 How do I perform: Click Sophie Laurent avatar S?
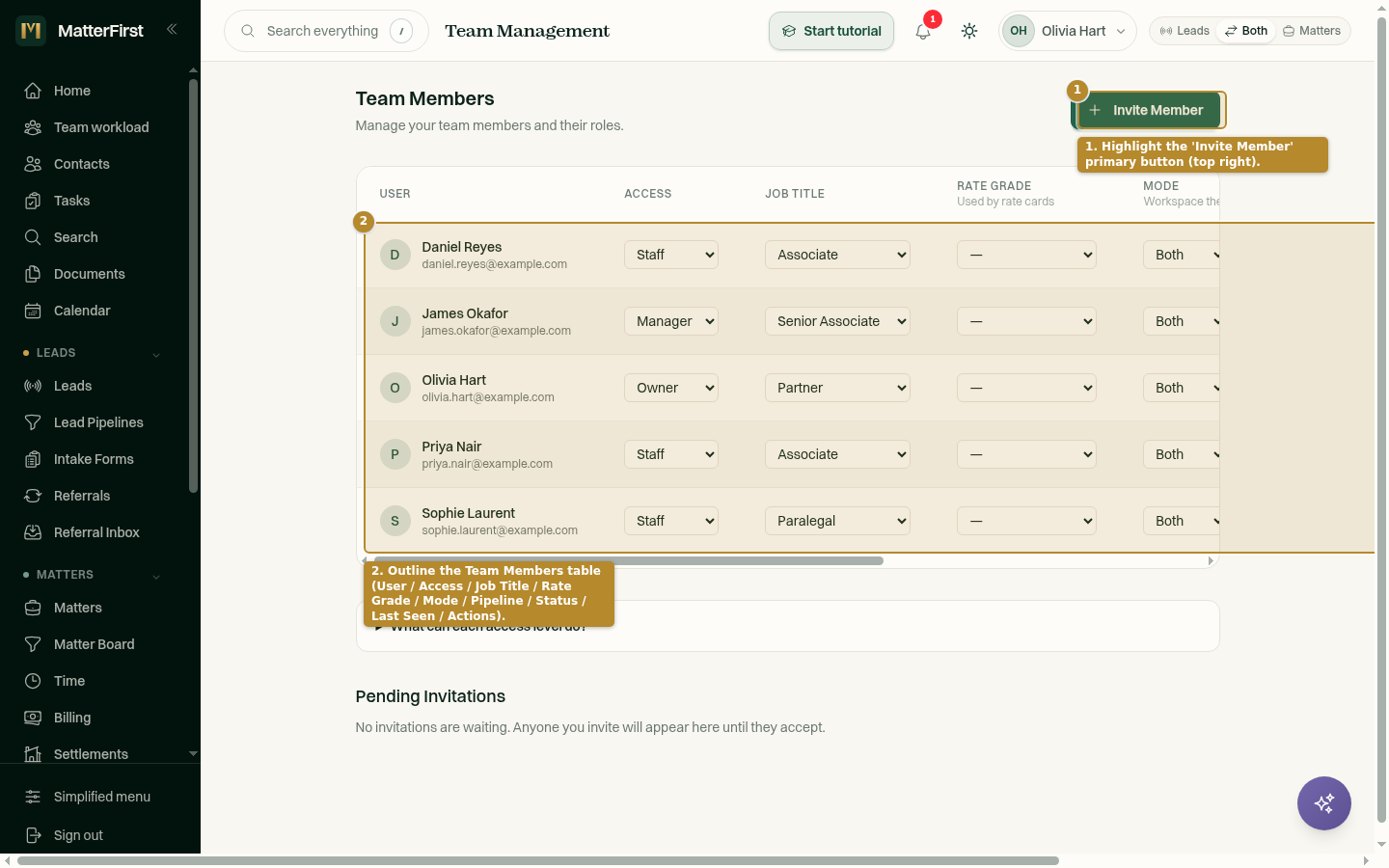pyautogui.click(x=395, y=521)
